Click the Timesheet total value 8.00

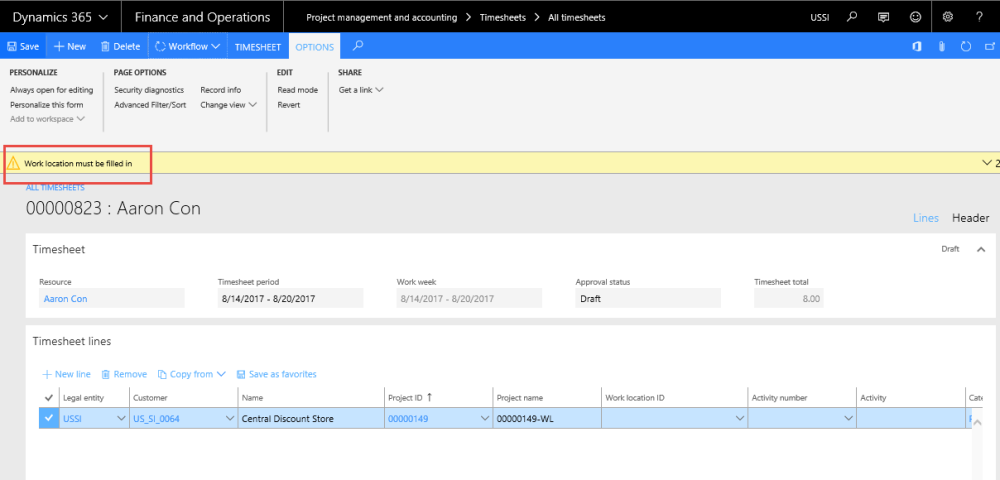(789, 298)
